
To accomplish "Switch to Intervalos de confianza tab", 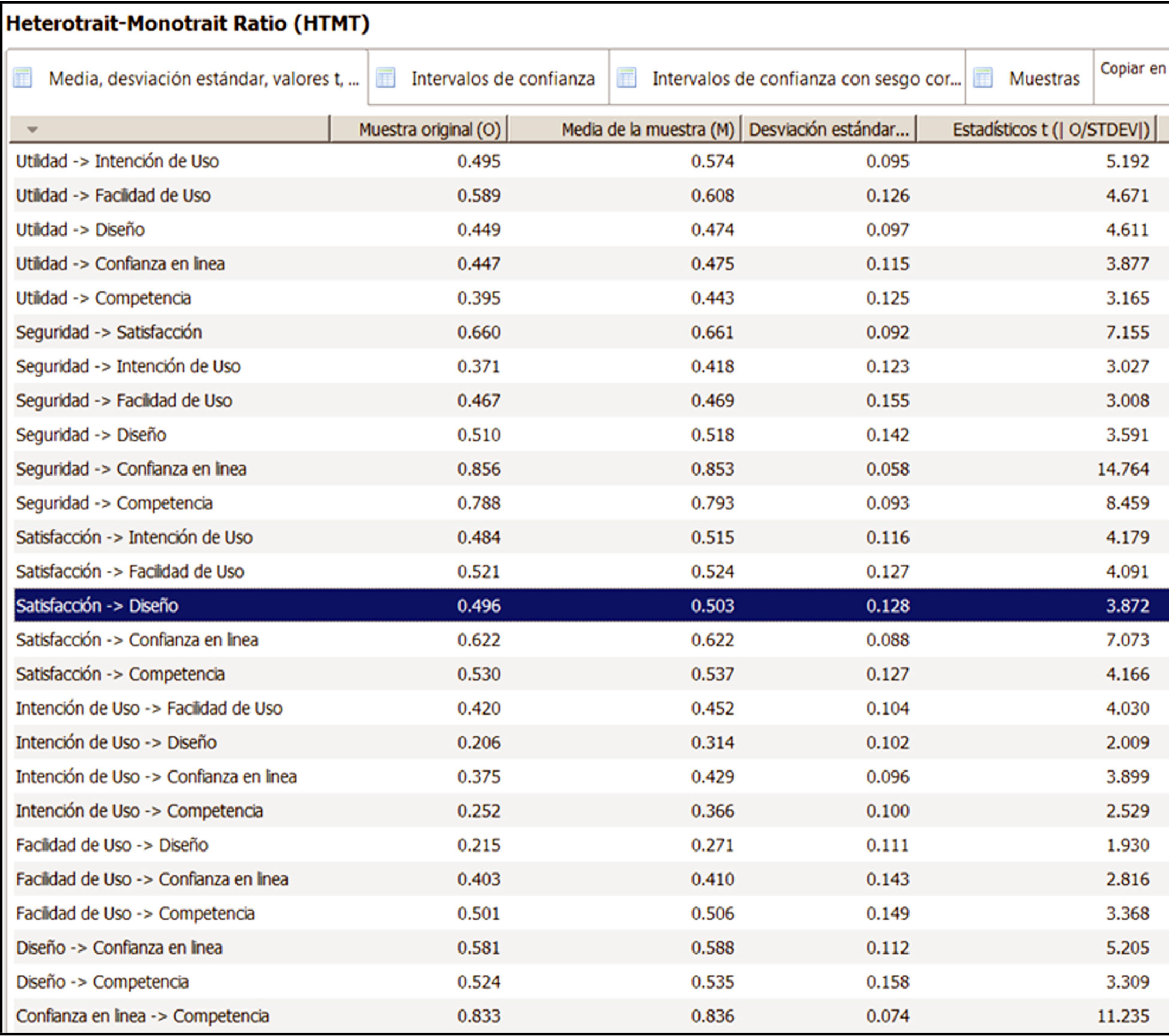I will click(502, 78).
